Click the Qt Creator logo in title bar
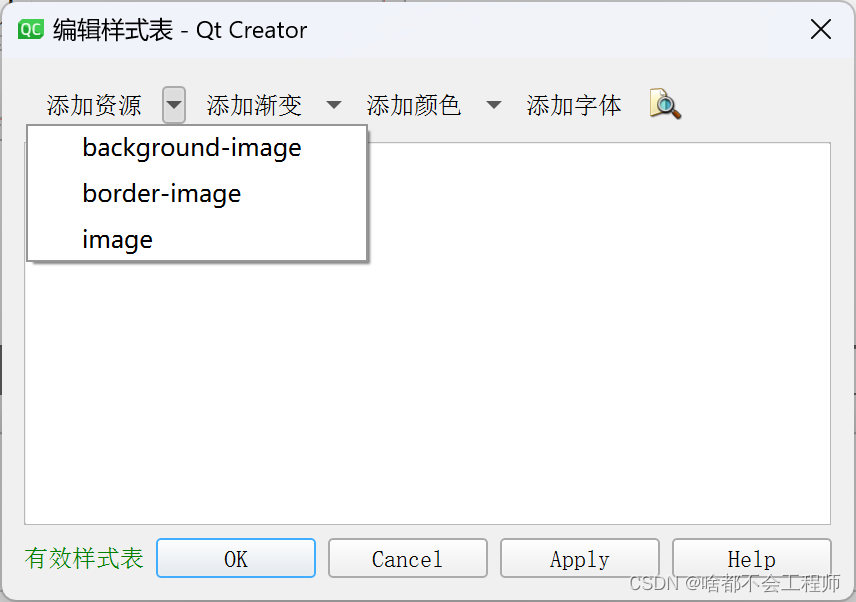856x602 pixels. tap(31, 29)
